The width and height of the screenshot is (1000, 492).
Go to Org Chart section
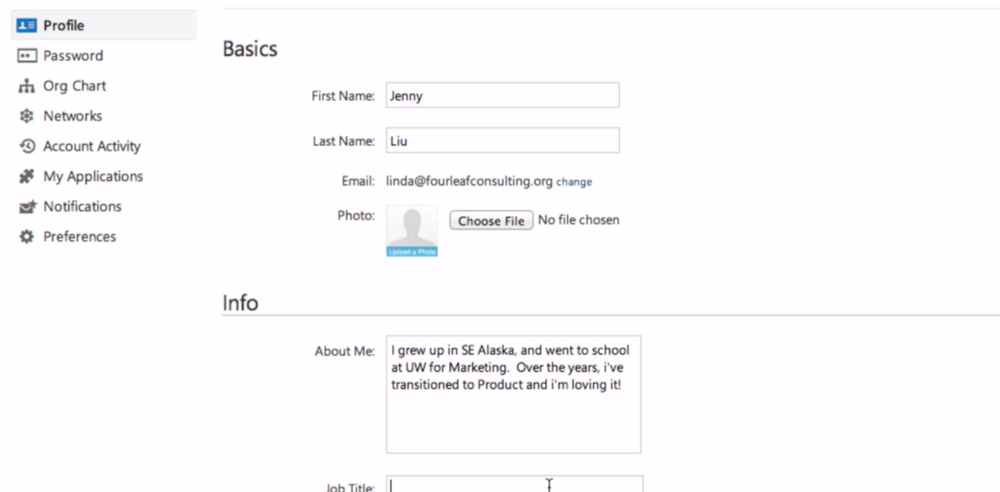(74, 86)
